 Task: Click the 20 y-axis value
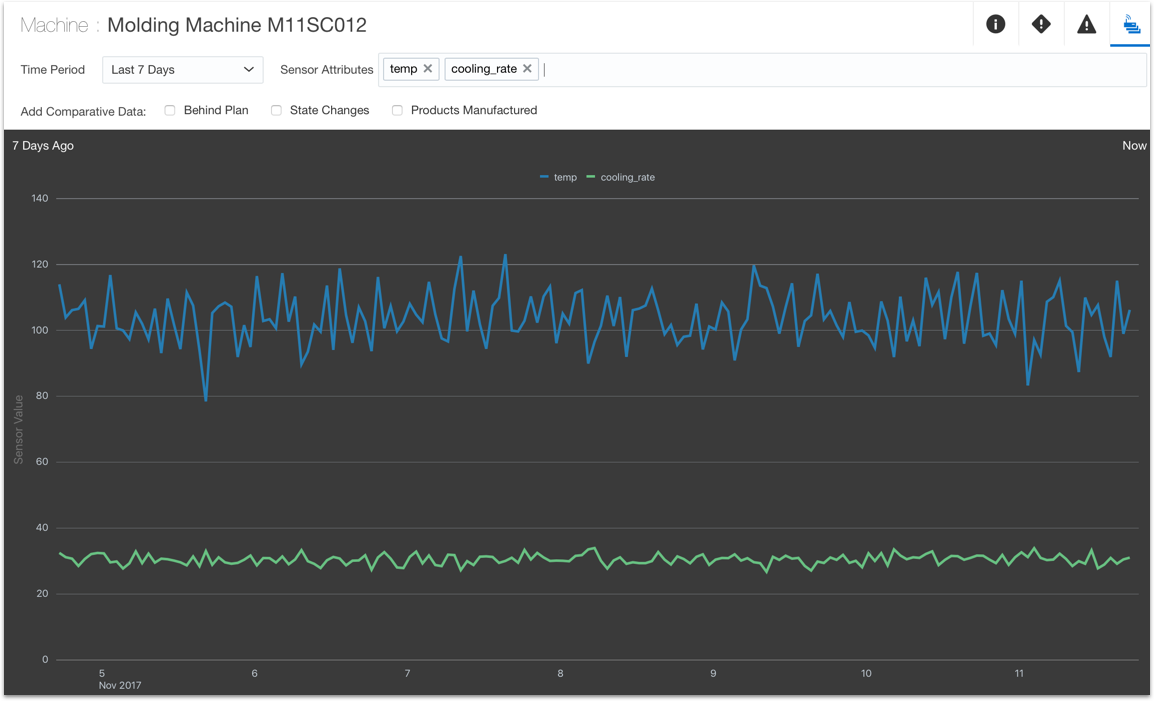click(x=43, y=593)
